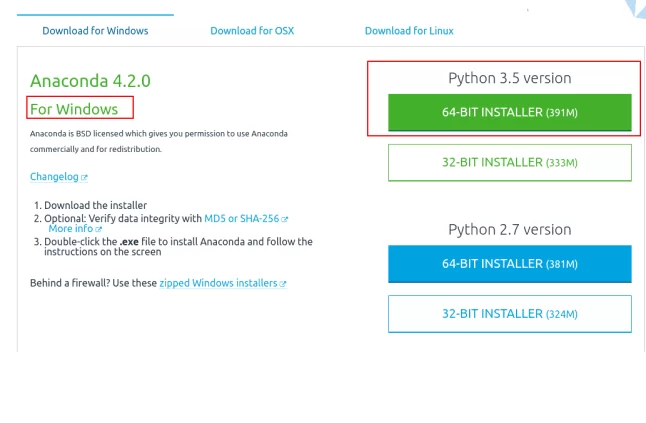This screenshot has width=646, height=423.
Task: Select the Anaconda 4.2.0 heading
Action: (90, 81)
